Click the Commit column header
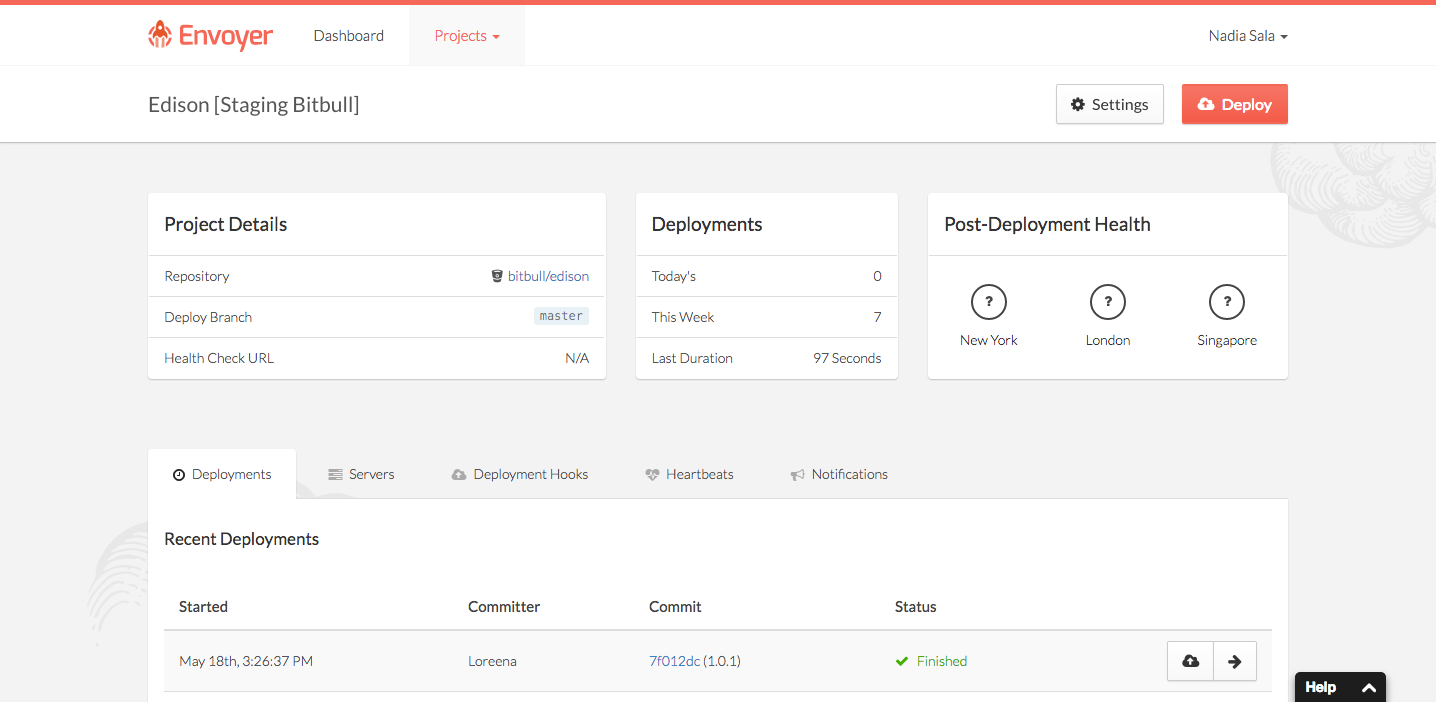This screenshot has width=1436, height=702. pyautogui.click(x=675, y=606)
